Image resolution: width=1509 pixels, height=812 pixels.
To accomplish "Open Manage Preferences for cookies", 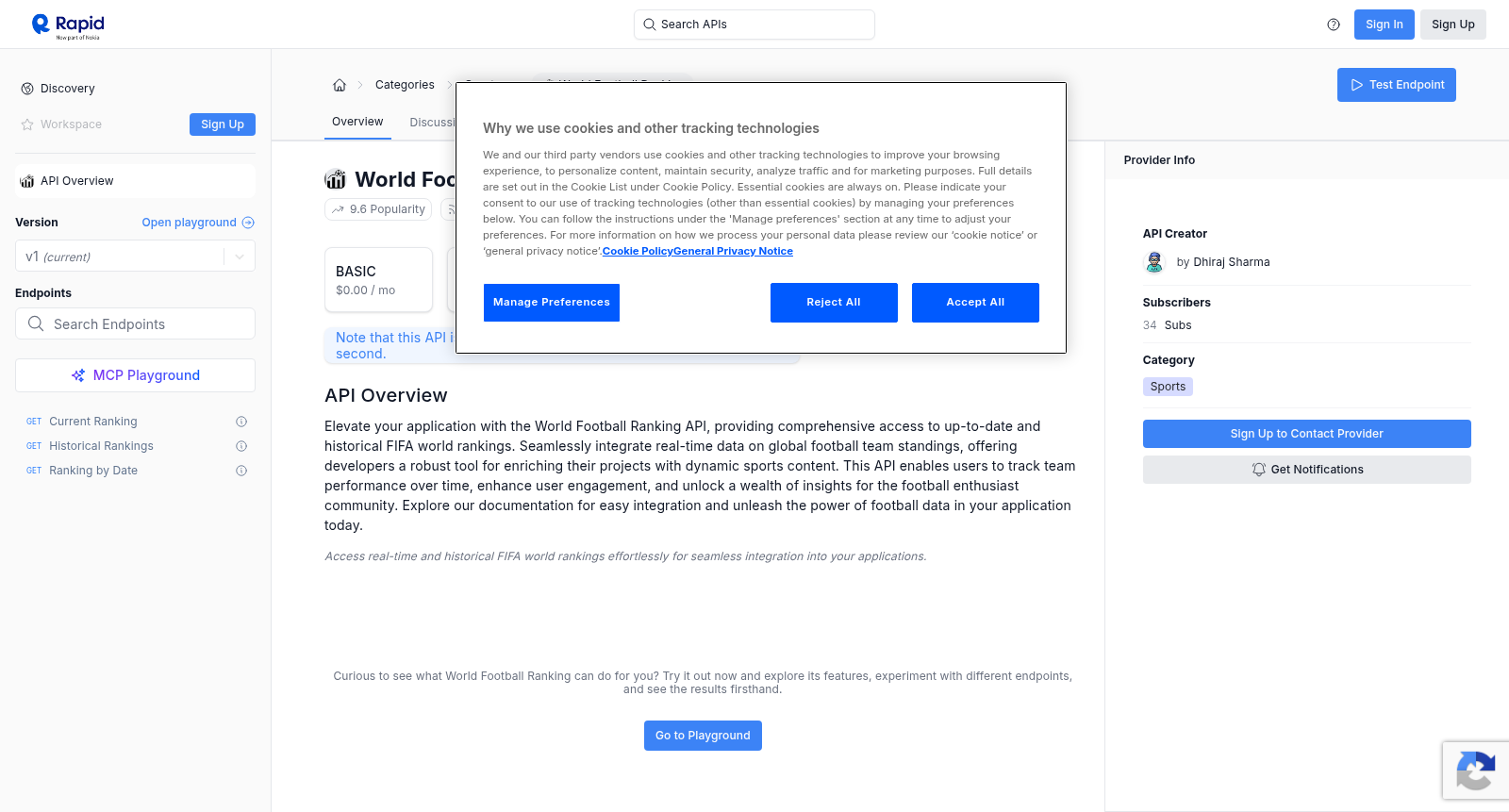I will pyautogui.click(x=552, y=303).
